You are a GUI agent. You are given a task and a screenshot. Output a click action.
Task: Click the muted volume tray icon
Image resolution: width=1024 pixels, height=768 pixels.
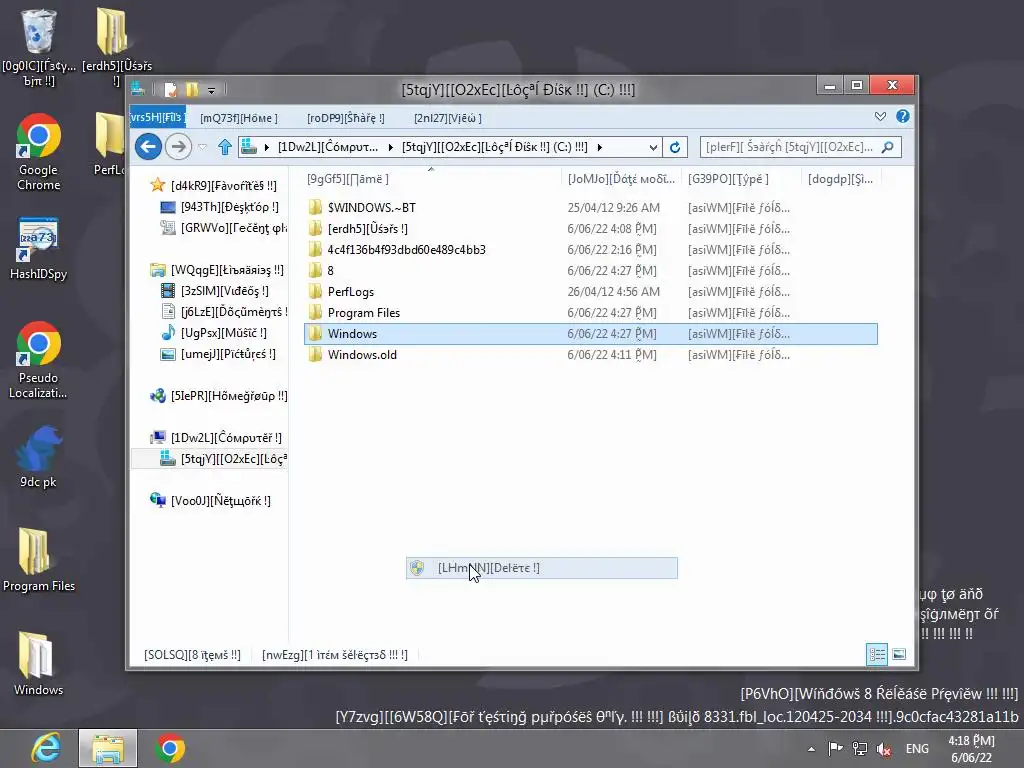(884, 749)
